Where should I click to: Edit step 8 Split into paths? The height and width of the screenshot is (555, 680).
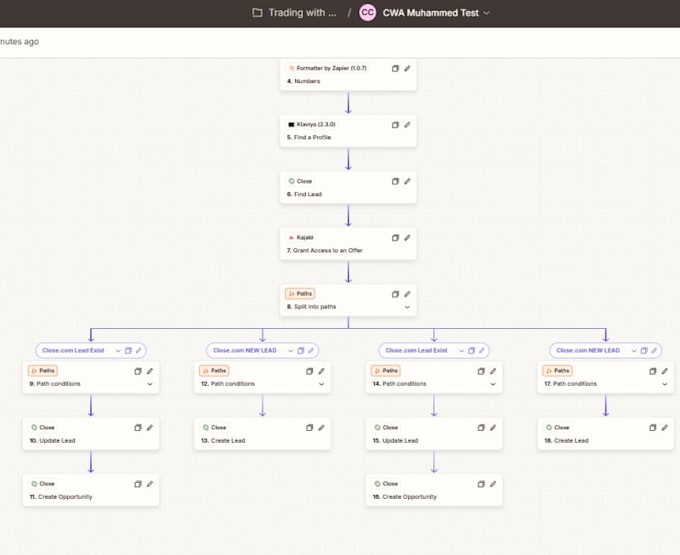coord(407,294)
